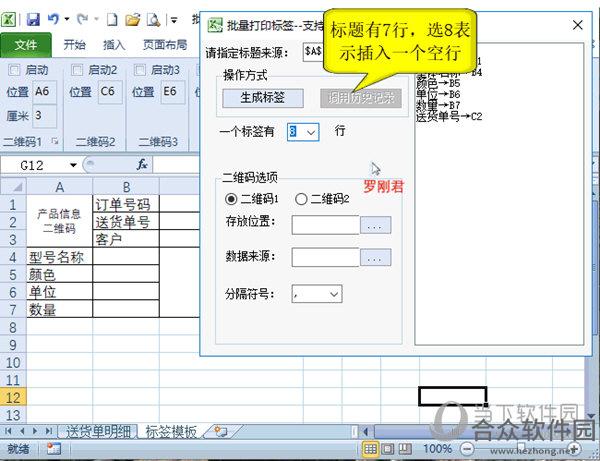The width and height of the screenshot is (600, 461).
Task: Switch to the 送货单明细 sheet tab
Action: click(98, 432)
